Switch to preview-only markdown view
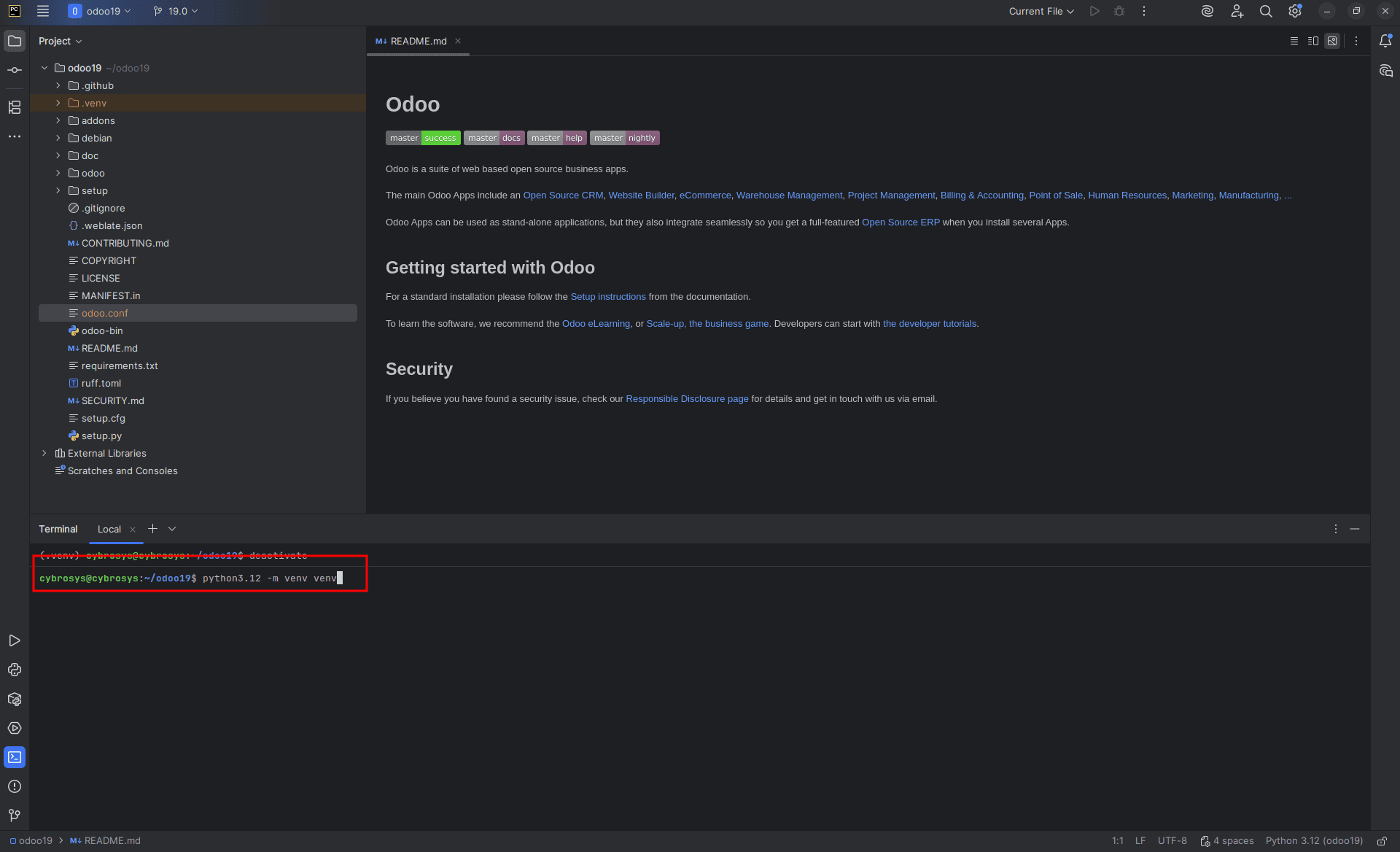Viewport: 1400px width, 852px height. [1332, 41]
